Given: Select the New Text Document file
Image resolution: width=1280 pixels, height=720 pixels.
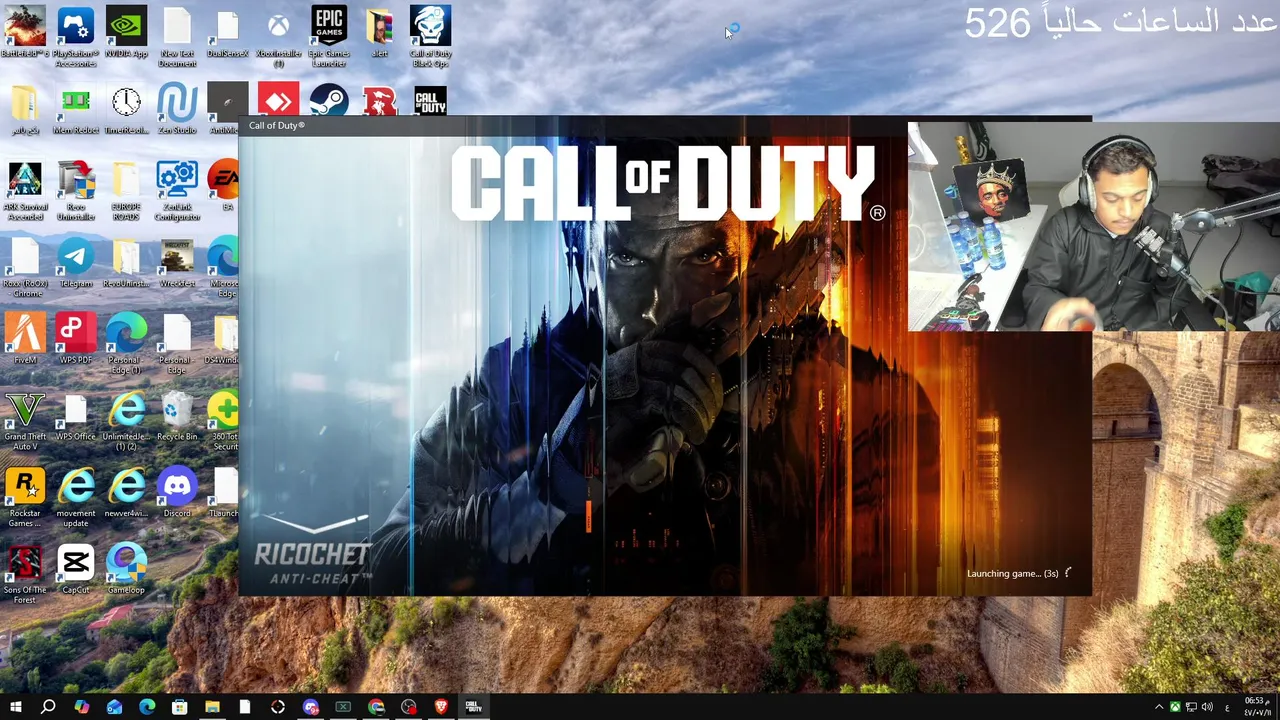Looking at the screenshot, I should (x=177, y=37).
